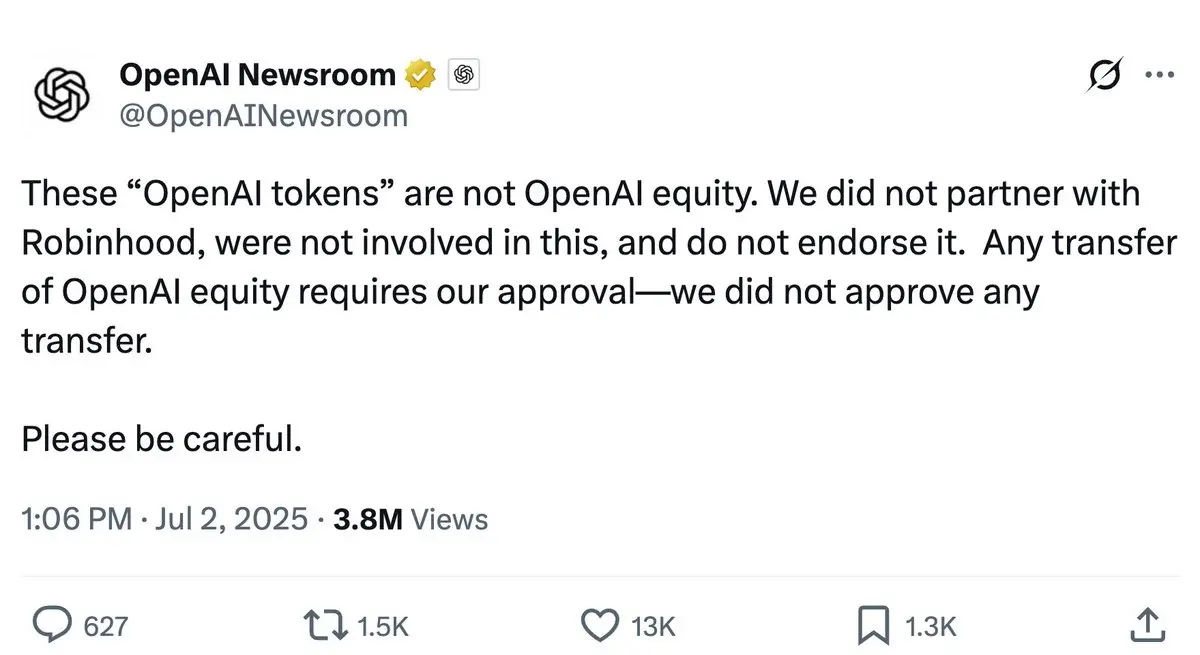Screen dimensions: 1200x655
Task: Click the heart icon to unlike later
Action: click(x=600, y=625)
